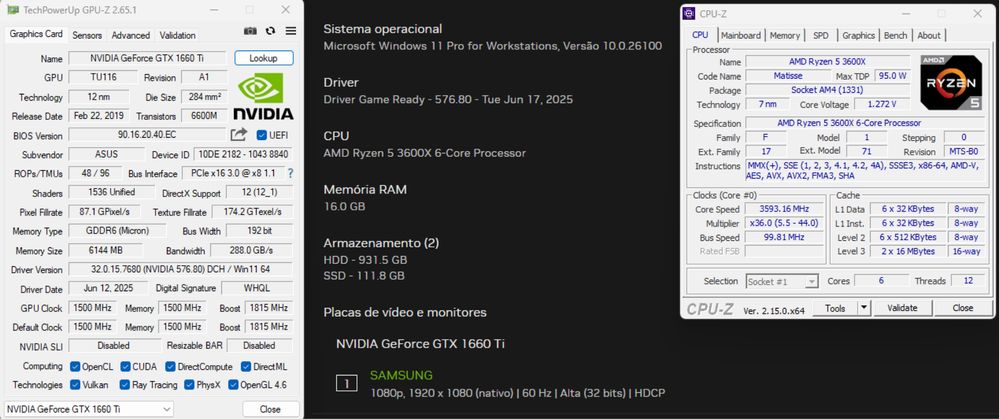This screenshot has height=419, width=999.
Task: Click the Core Speed value 3593.16 MHz
Action: tap(784, 209)
